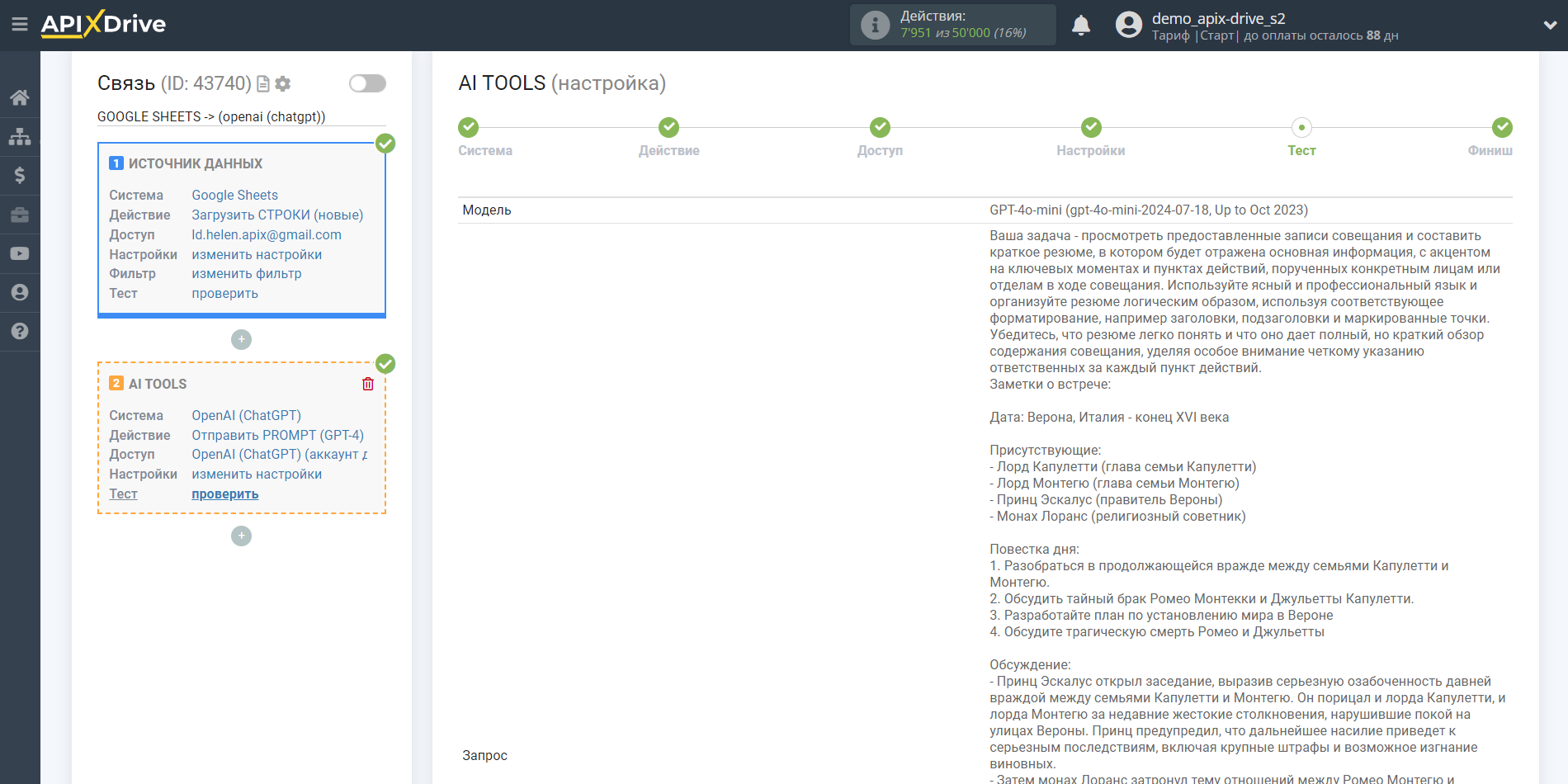Open connection settings gear icon
Image resolution: width=1568 pixels, height=784 pixels.
coord(283,83)
